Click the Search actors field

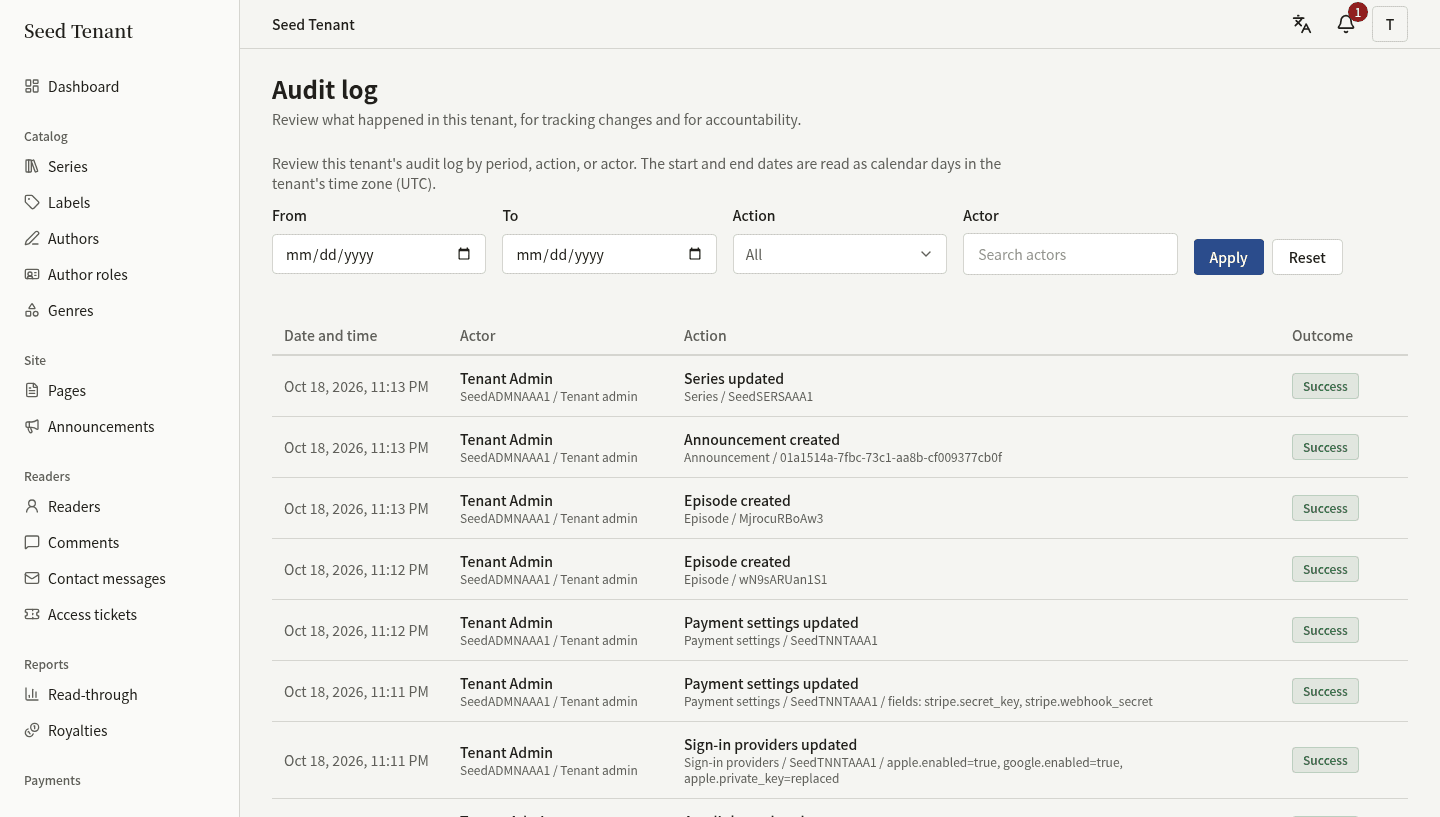[1070, 254]
